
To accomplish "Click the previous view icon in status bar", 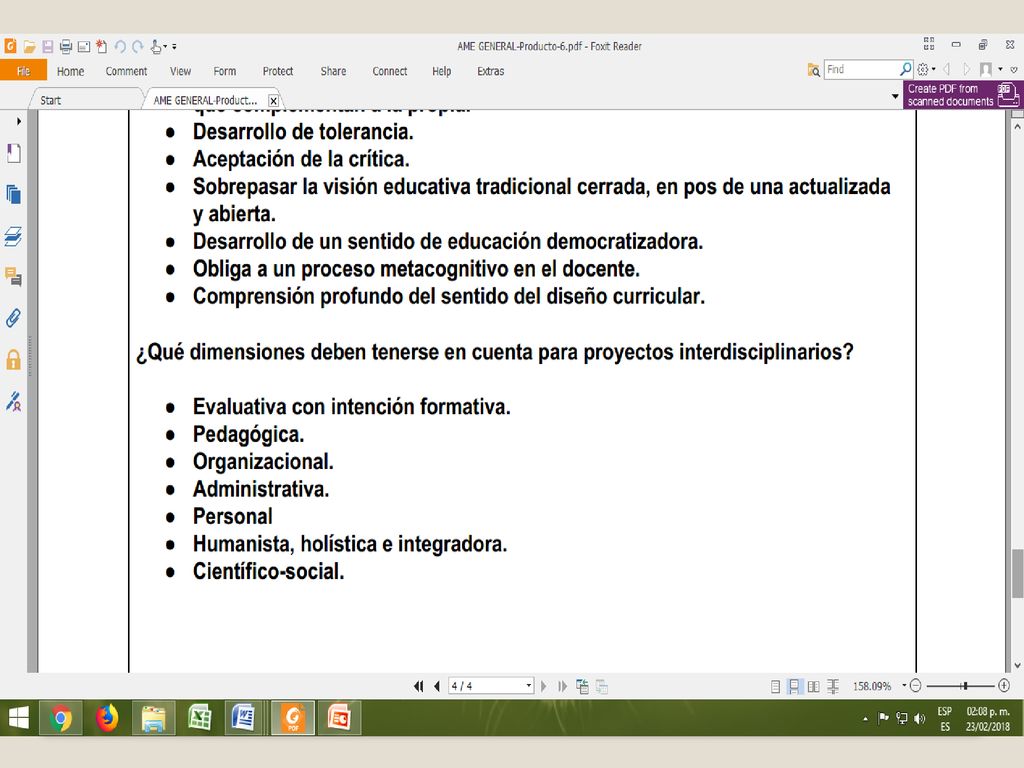I will pos(583,686).
